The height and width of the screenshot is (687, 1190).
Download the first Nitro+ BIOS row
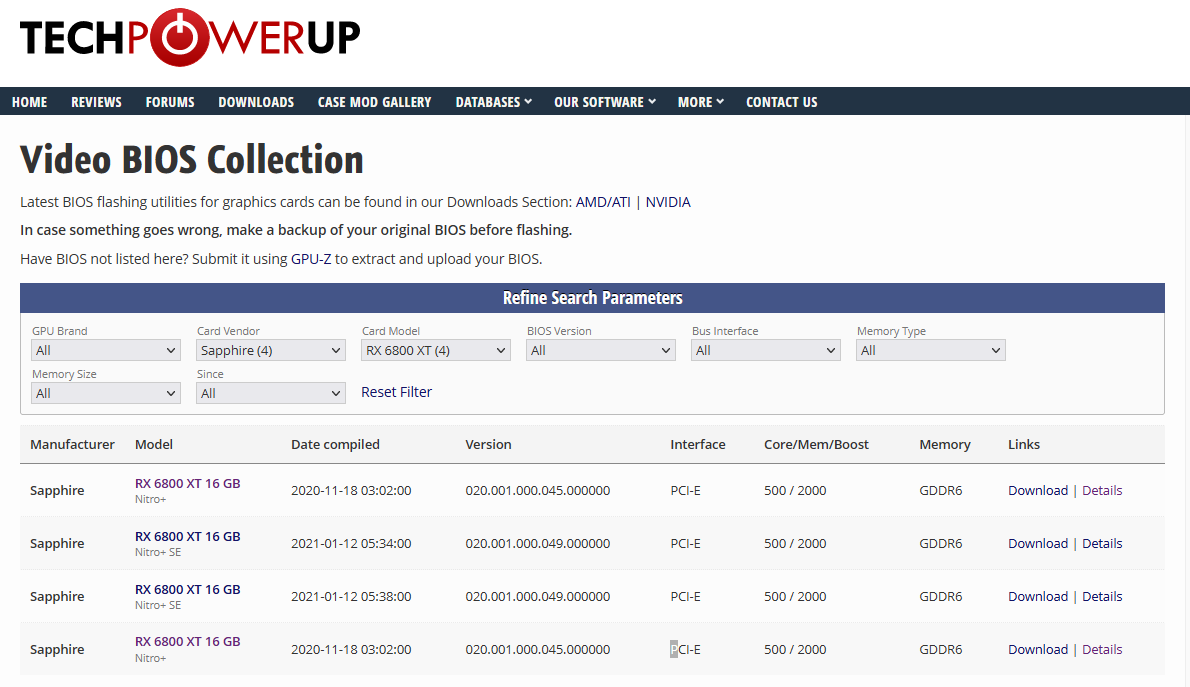[x=1037, y=490]
